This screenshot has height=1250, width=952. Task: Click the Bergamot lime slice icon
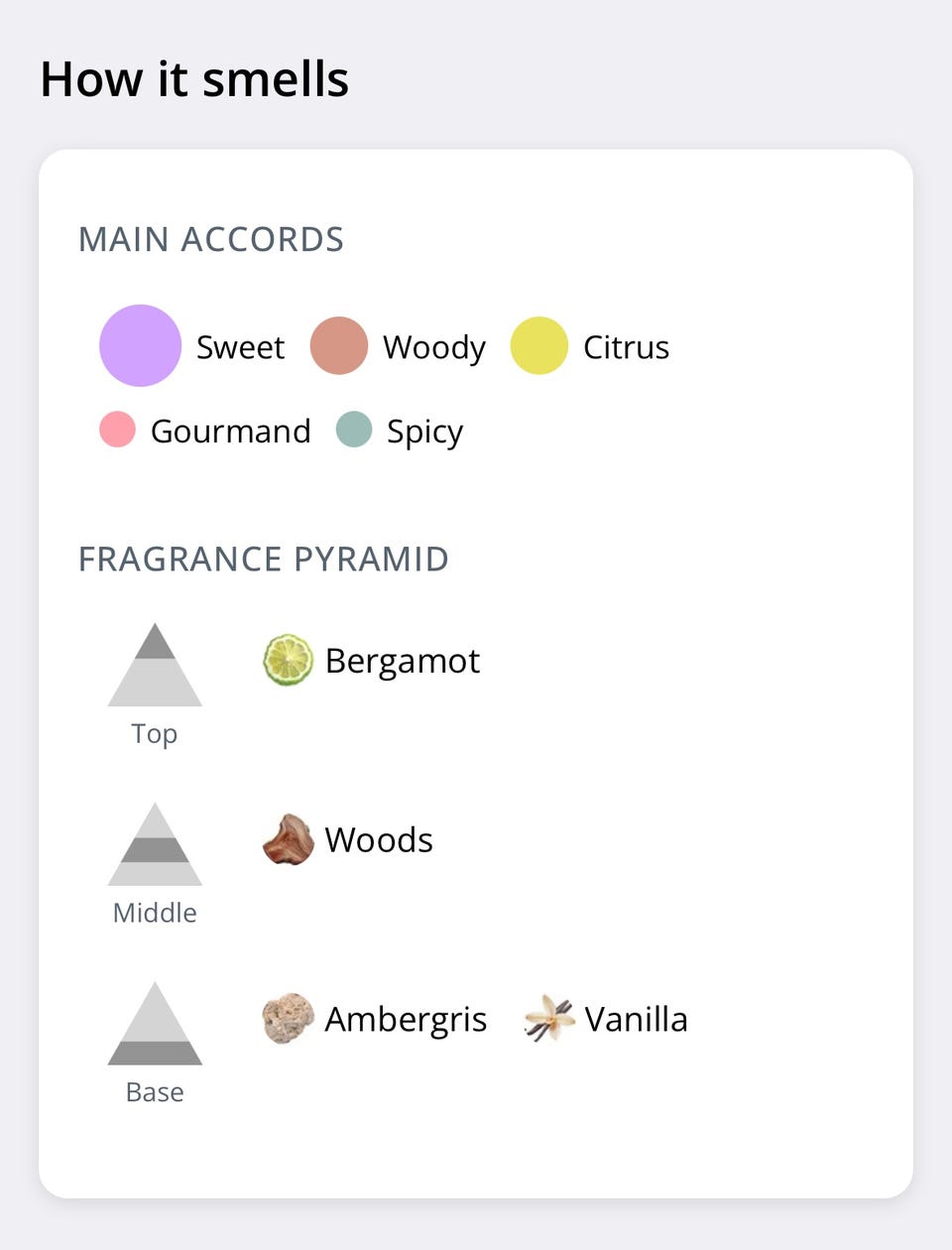pyautogui.click(x=288, y=661)
